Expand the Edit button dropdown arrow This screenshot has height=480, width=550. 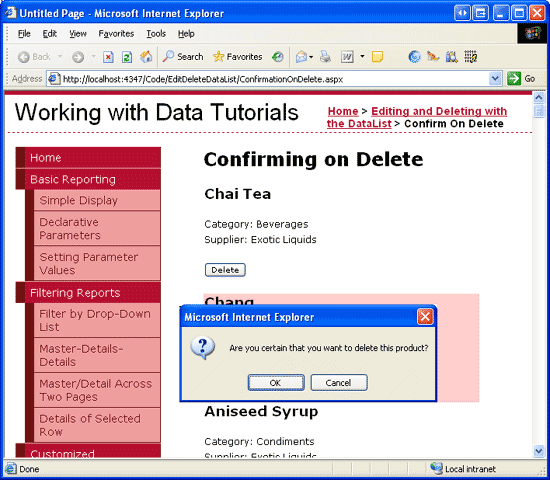click(x=362, y=56)
